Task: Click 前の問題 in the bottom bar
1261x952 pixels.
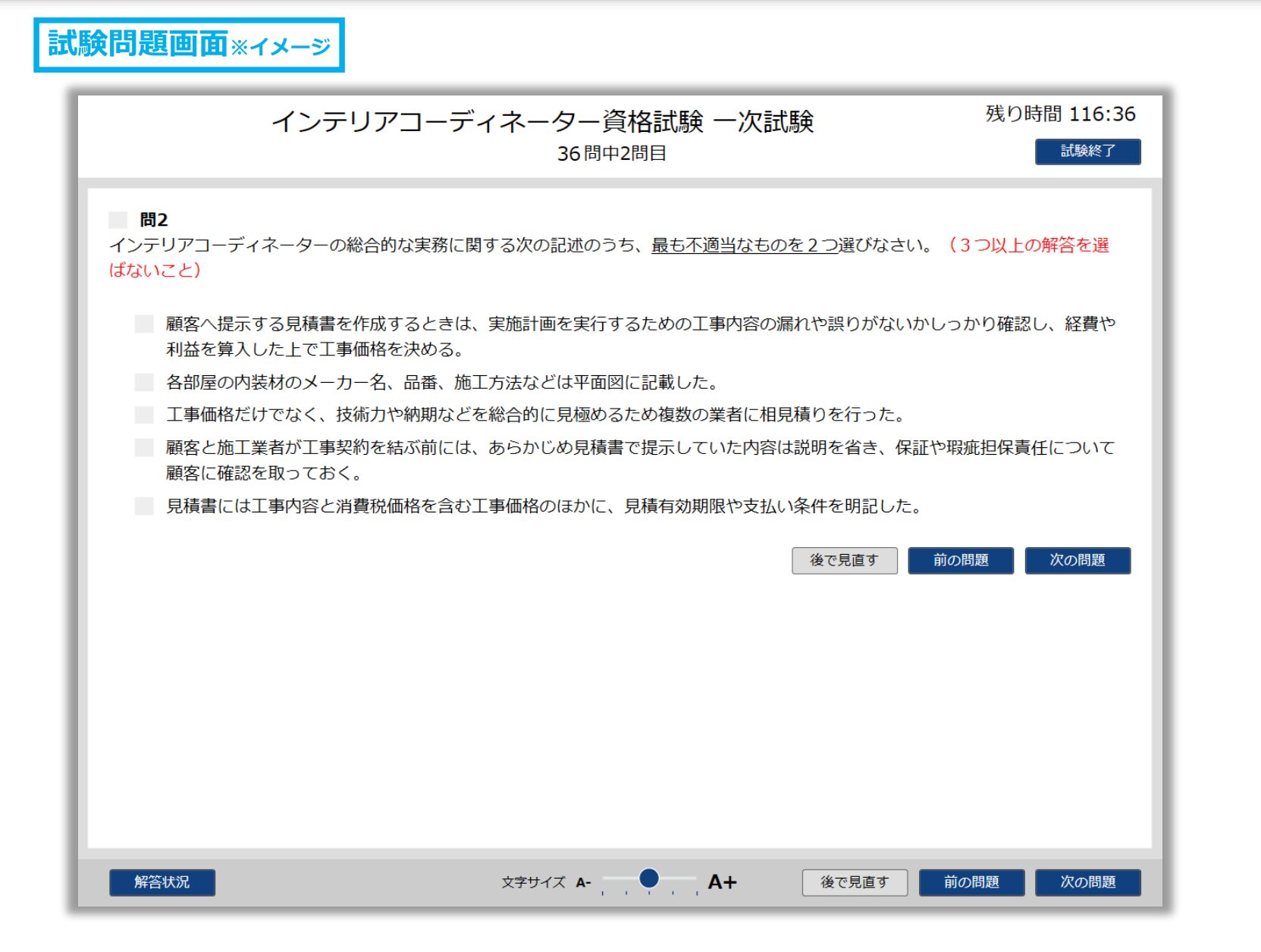Action: click(971, 882)
